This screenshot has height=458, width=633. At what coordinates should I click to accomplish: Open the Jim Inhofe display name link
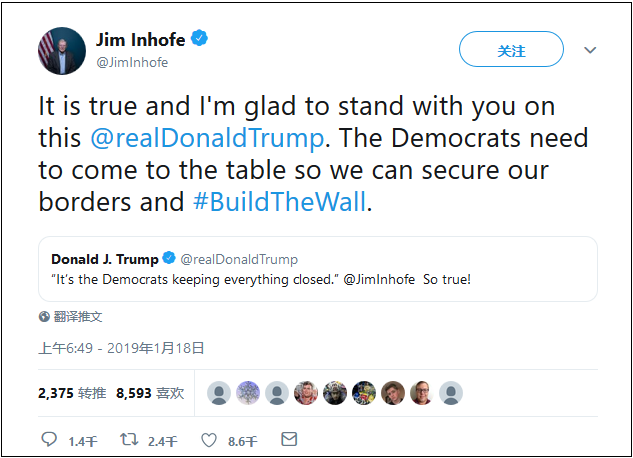pos(140,40)
